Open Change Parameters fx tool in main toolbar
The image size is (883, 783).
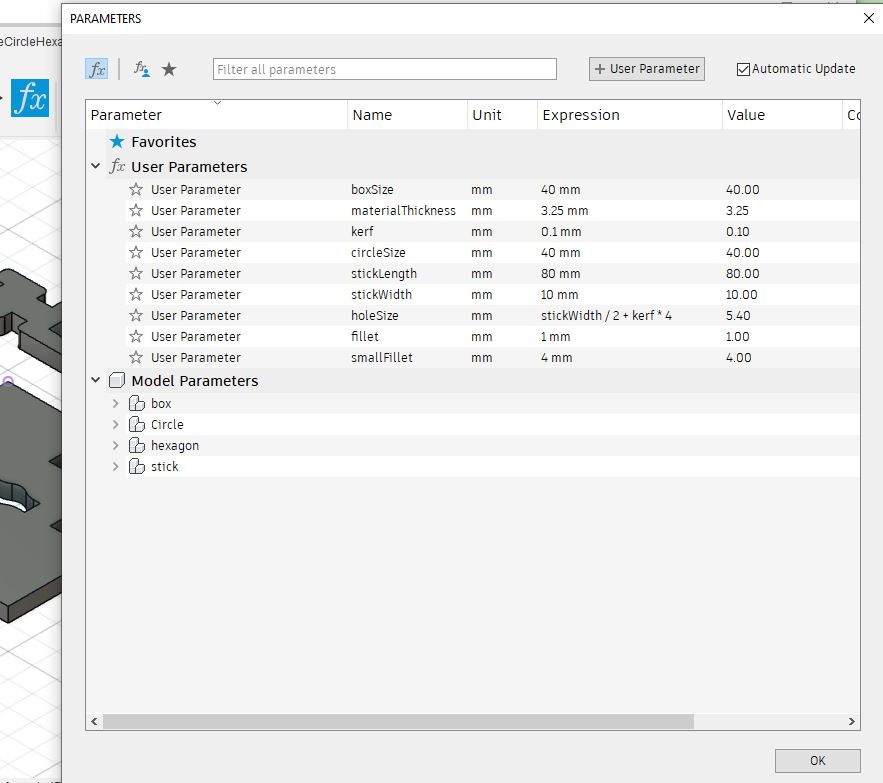click(x=30, y=98)
